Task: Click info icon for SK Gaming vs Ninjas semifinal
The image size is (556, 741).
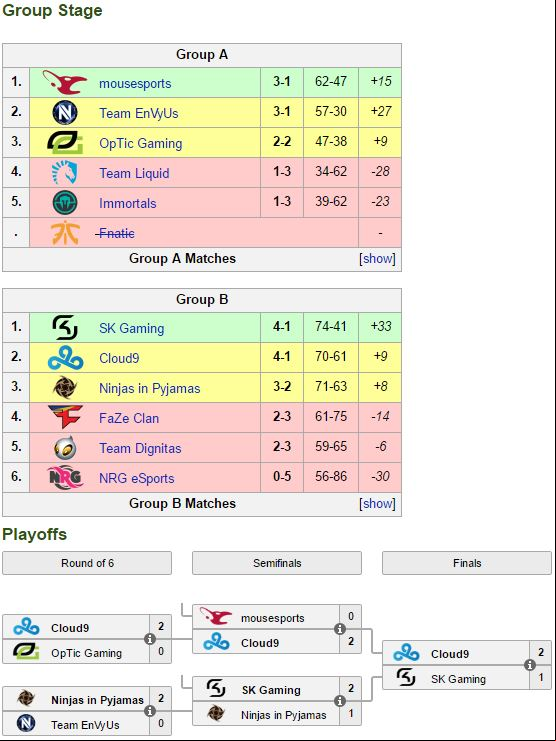Action: [x=340, y=701]
